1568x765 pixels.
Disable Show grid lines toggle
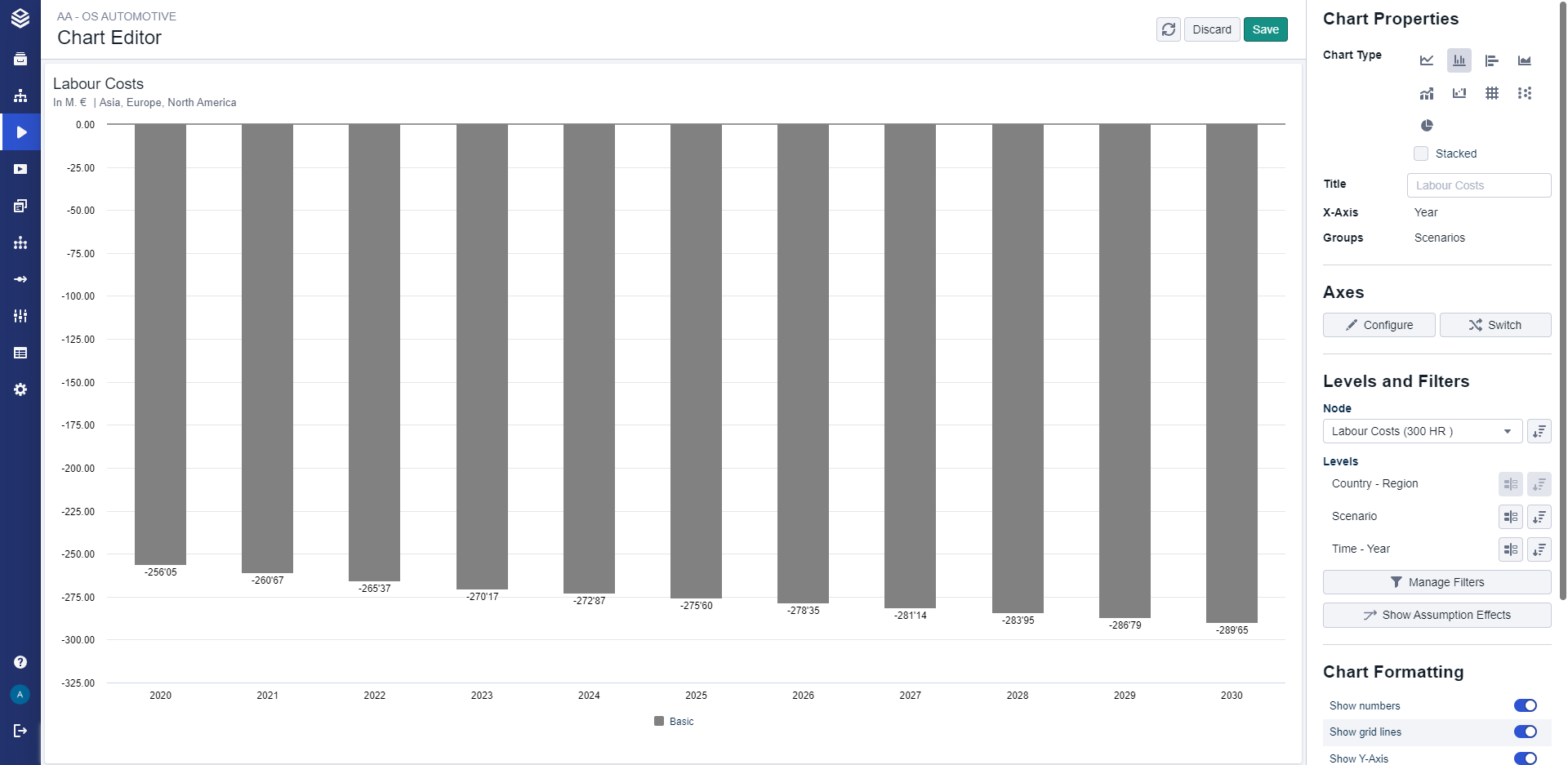pos(1525,732)
